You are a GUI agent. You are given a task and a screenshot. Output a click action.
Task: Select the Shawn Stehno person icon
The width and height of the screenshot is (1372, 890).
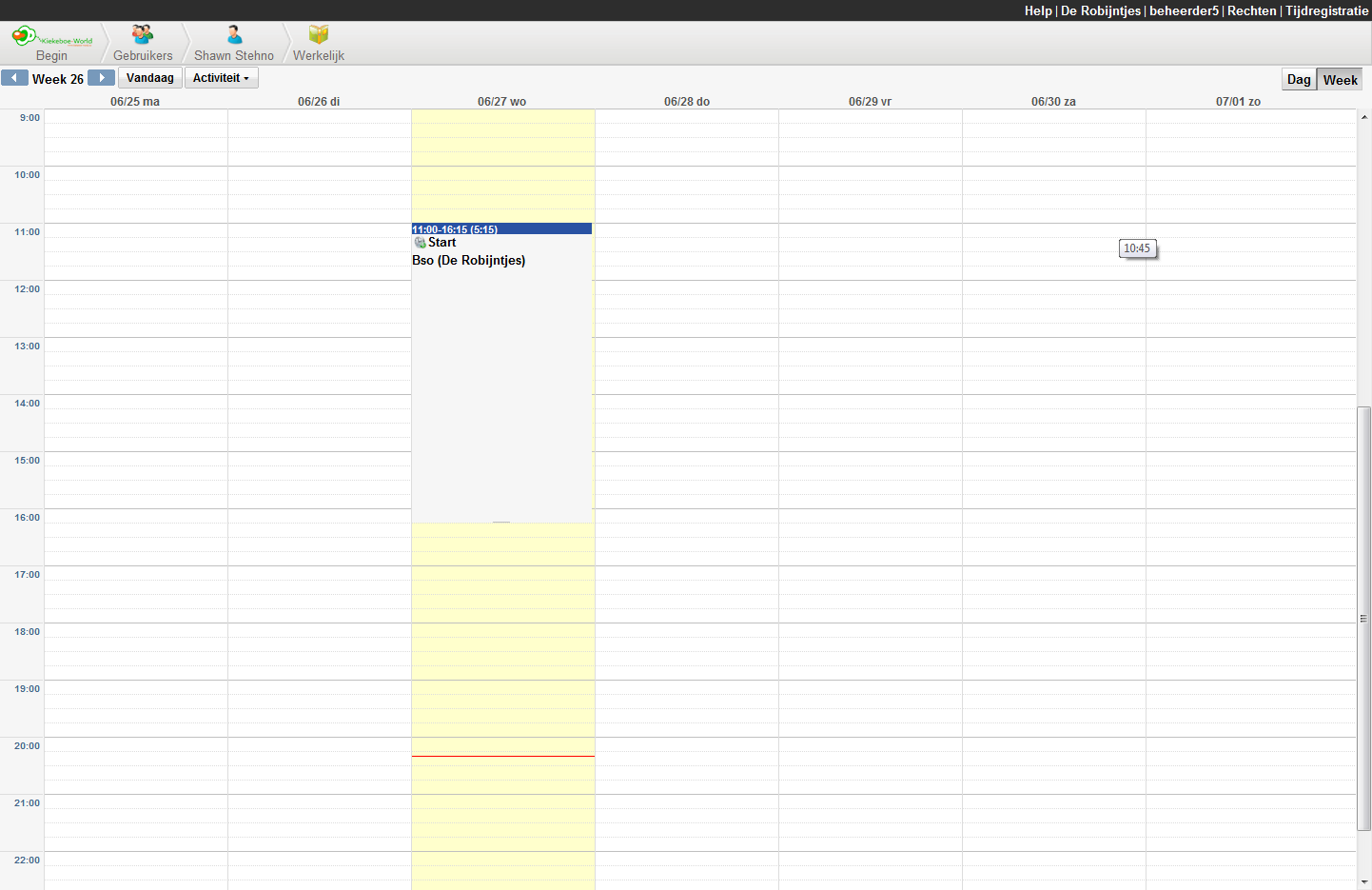click(x=234, y=35)
